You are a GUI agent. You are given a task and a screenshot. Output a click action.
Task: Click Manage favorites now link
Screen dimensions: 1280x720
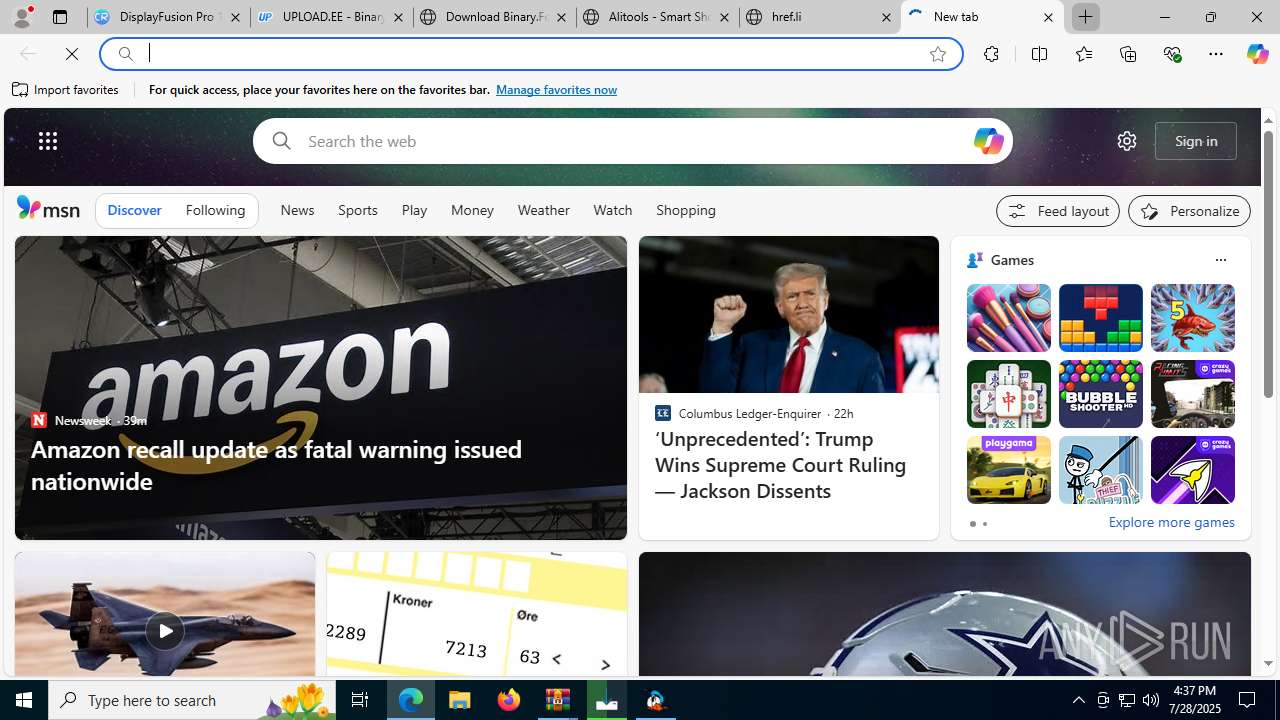coord(556,90)
